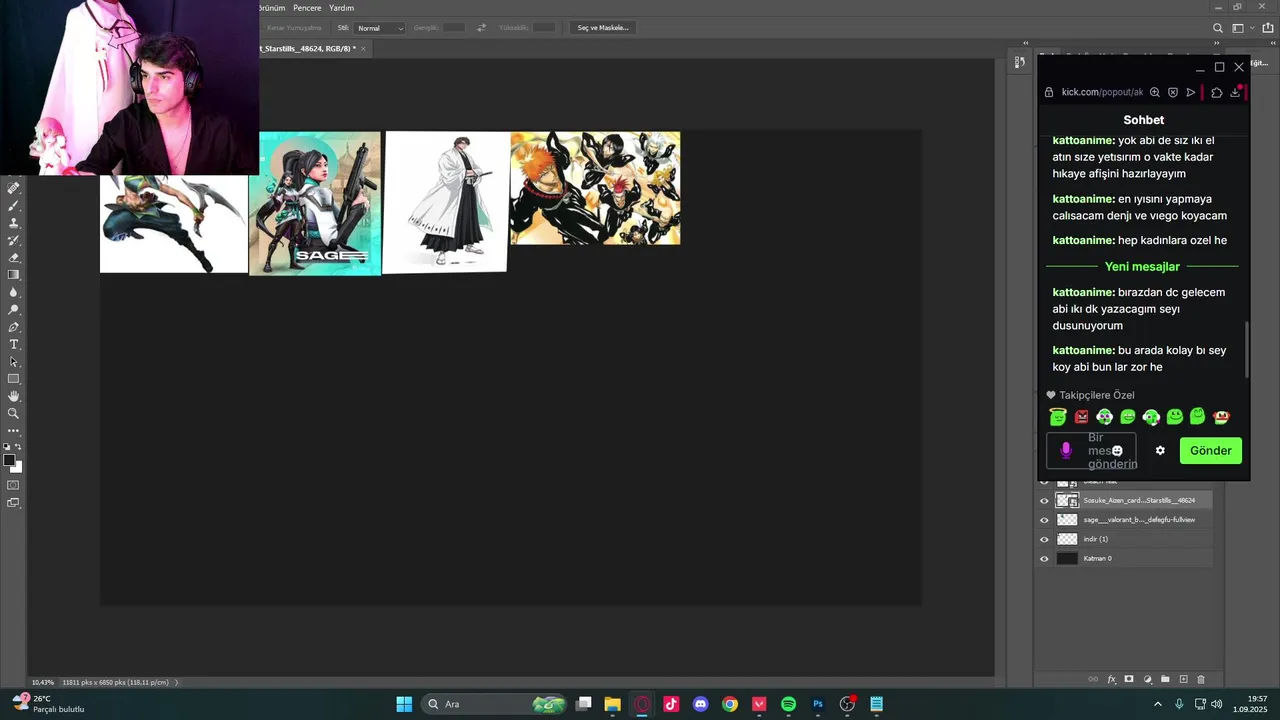Select the History Brush tool
The width and height of the screenshot is (1280, 720).
point(14,240)
